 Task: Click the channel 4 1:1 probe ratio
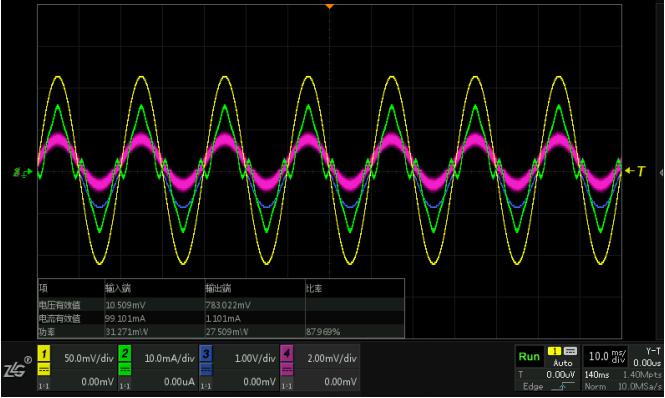(287, 387)
